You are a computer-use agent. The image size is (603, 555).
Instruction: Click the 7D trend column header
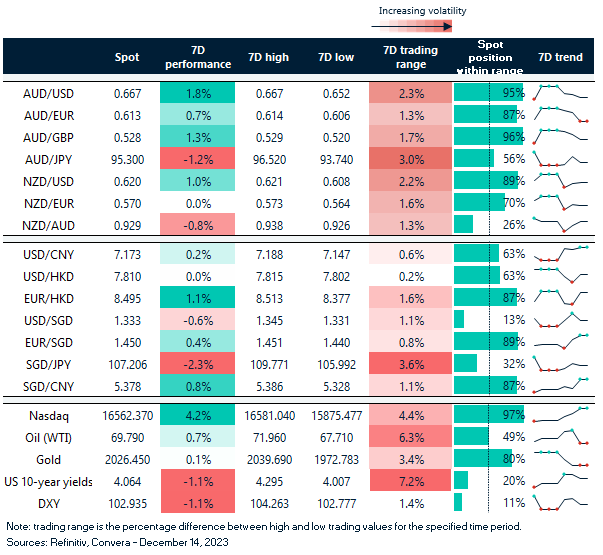click(560, 58)
